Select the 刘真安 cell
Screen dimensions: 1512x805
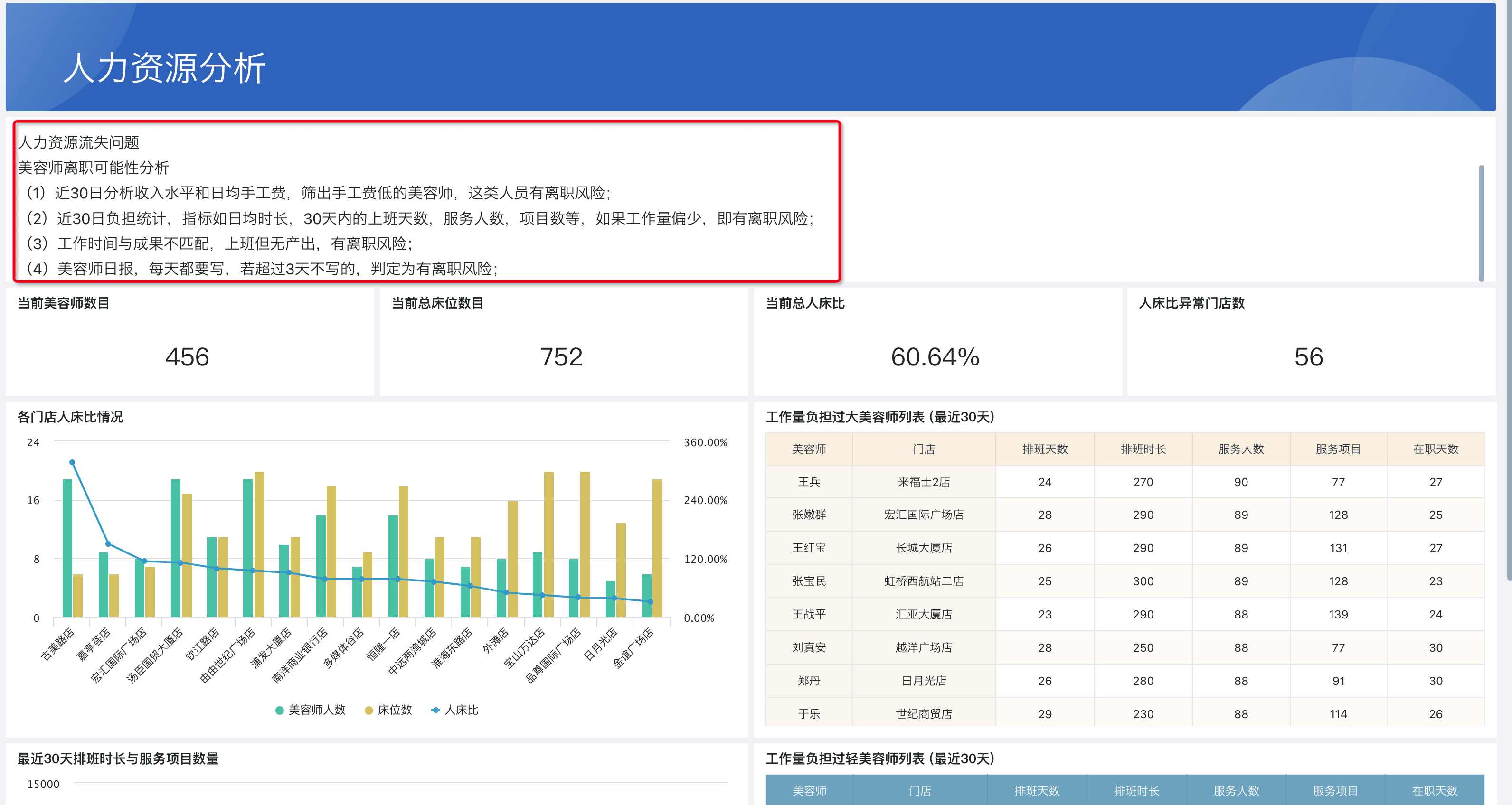point(809,647)
